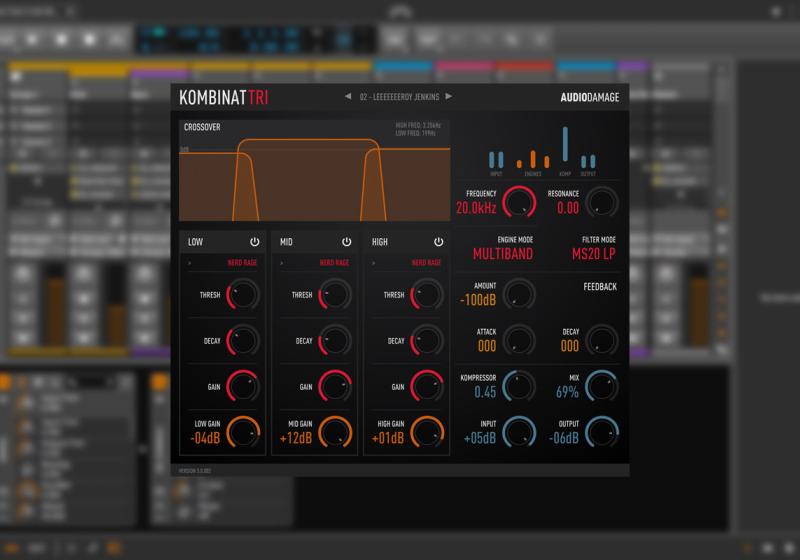Click the AUDIODAMAGE logo
The image size is (800, 560).
pyautogui.click(x=589, y=98)
